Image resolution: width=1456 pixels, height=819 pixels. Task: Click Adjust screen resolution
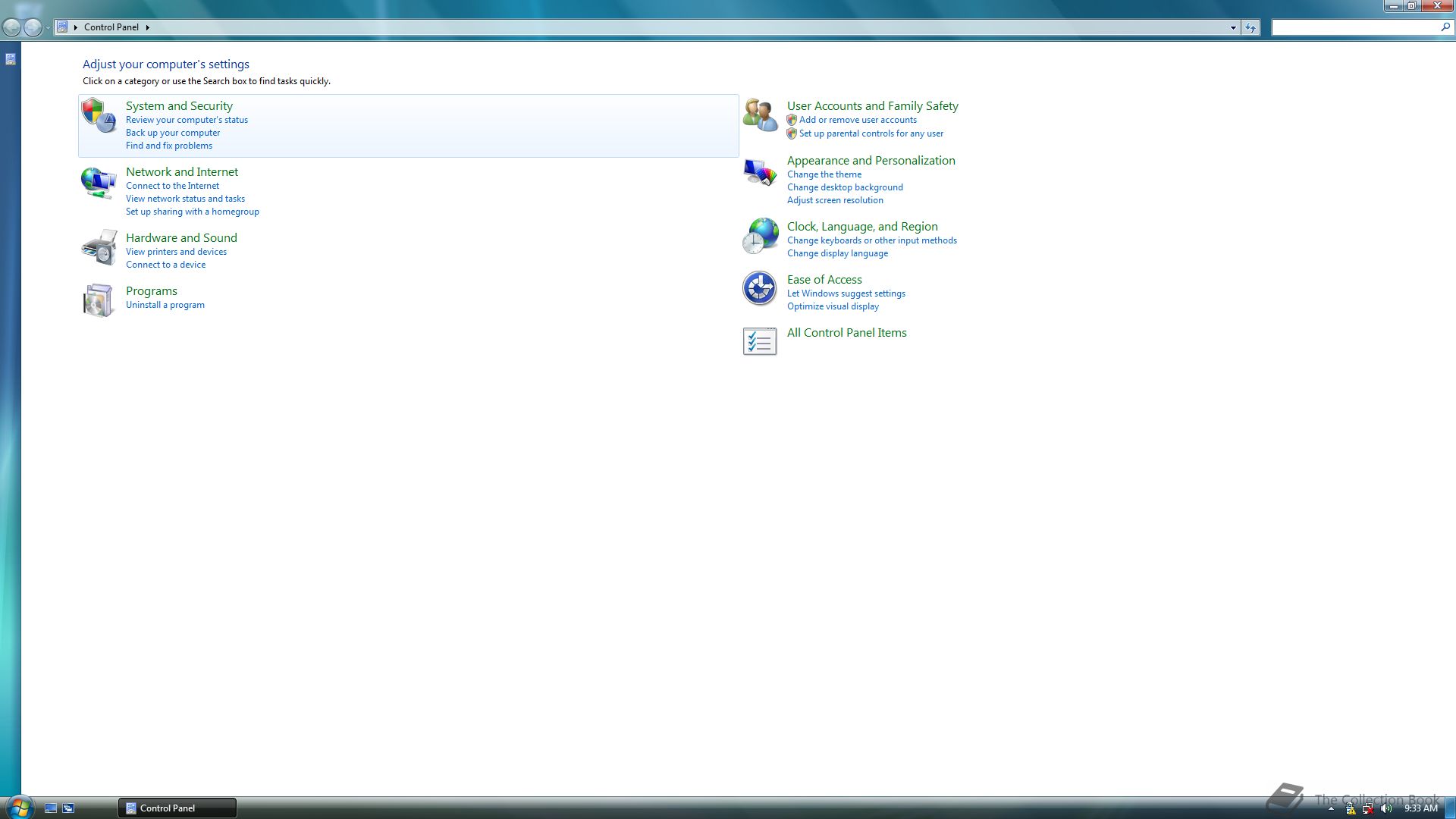[x=835, y=200]
